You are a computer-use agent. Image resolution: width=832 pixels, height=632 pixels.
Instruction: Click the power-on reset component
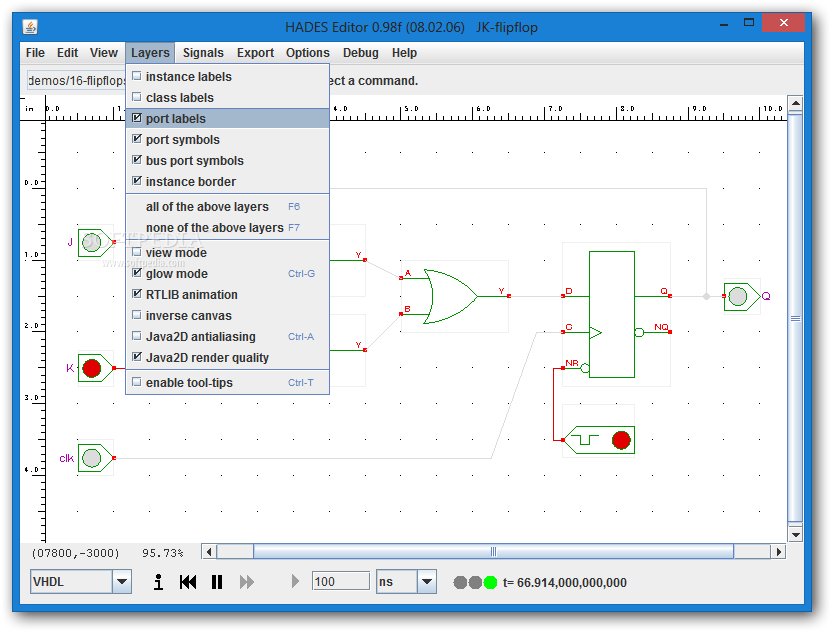(x=599, y=440)
